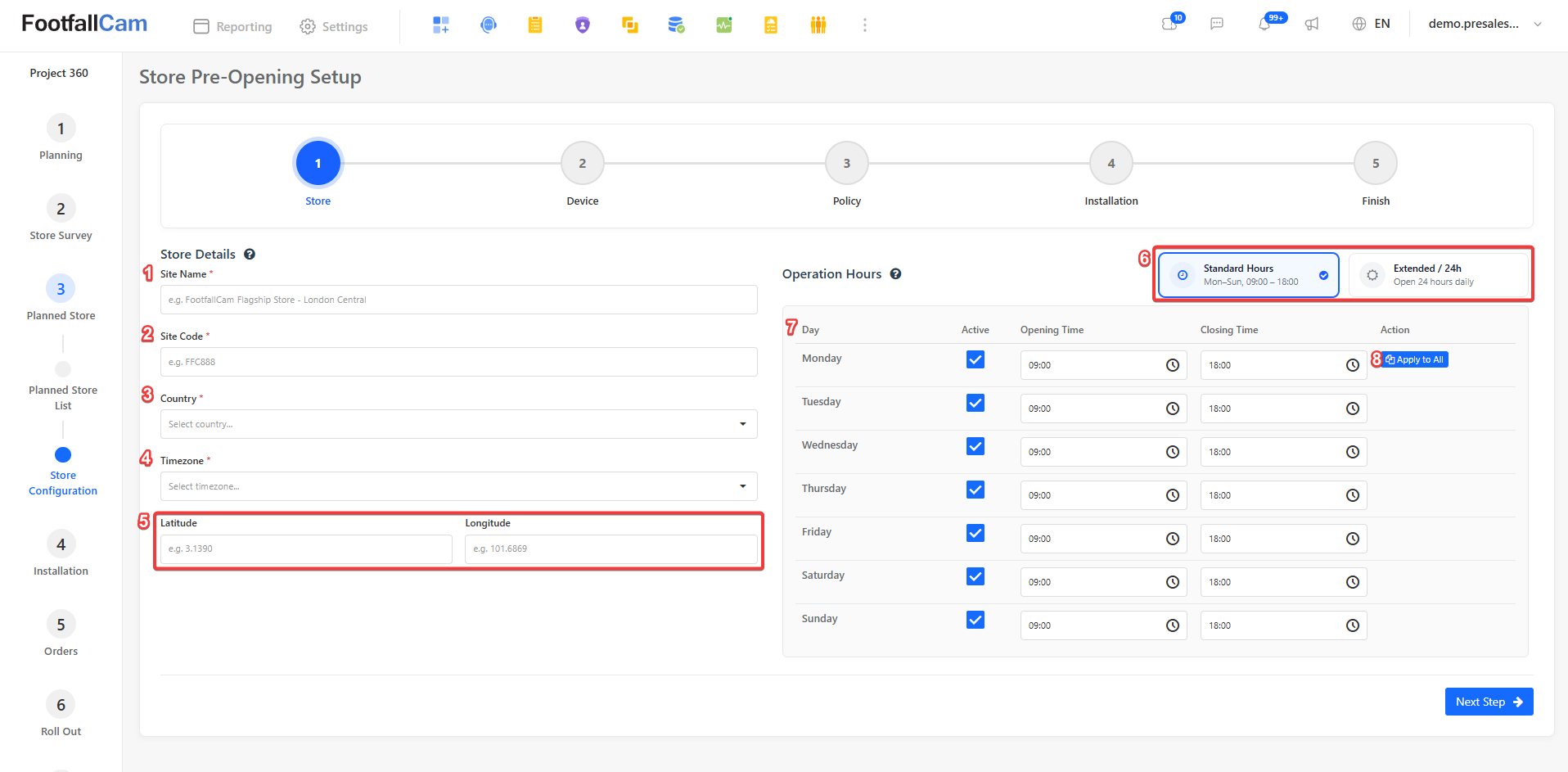Uncheck Sunday active checkbox
Image resolution: width=1568 pixels, height=772 pixels.
point(975,620)
